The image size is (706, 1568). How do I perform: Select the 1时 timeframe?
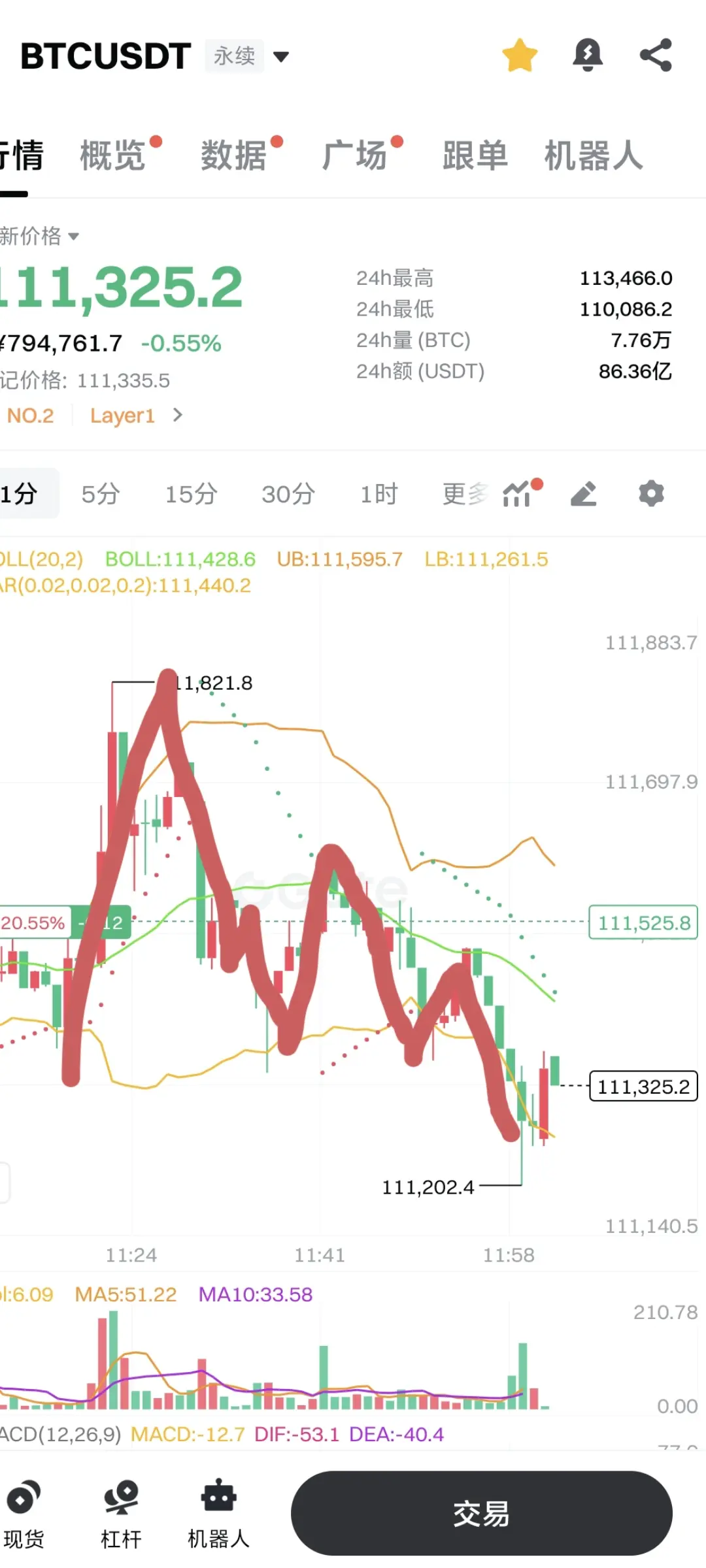(379, 494)
